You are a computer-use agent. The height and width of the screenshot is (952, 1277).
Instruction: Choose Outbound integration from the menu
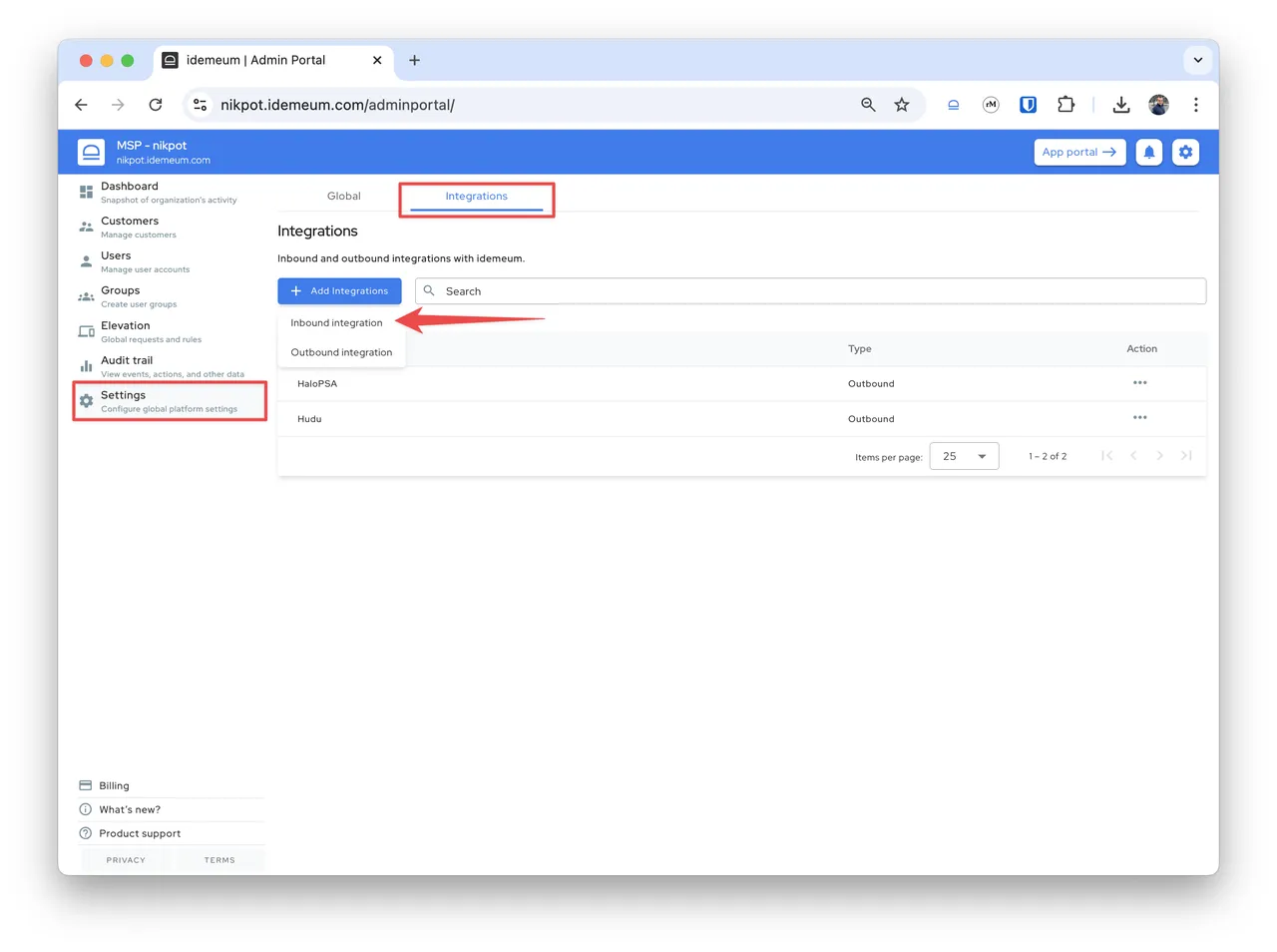tap(341, 352)
